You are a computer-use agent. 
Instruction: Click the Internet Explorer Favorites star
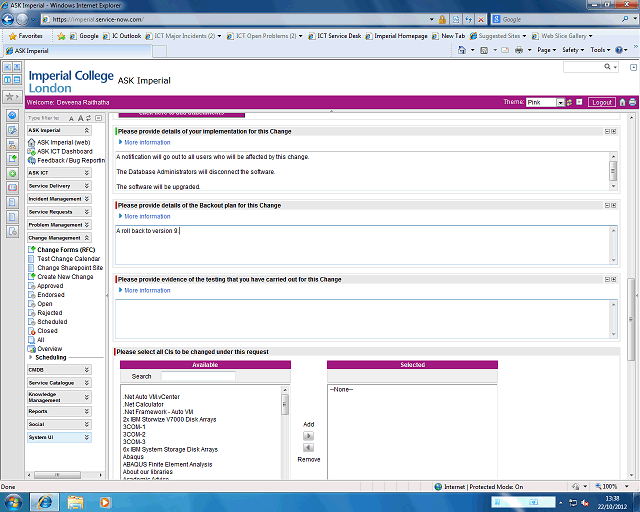point(10,35)
